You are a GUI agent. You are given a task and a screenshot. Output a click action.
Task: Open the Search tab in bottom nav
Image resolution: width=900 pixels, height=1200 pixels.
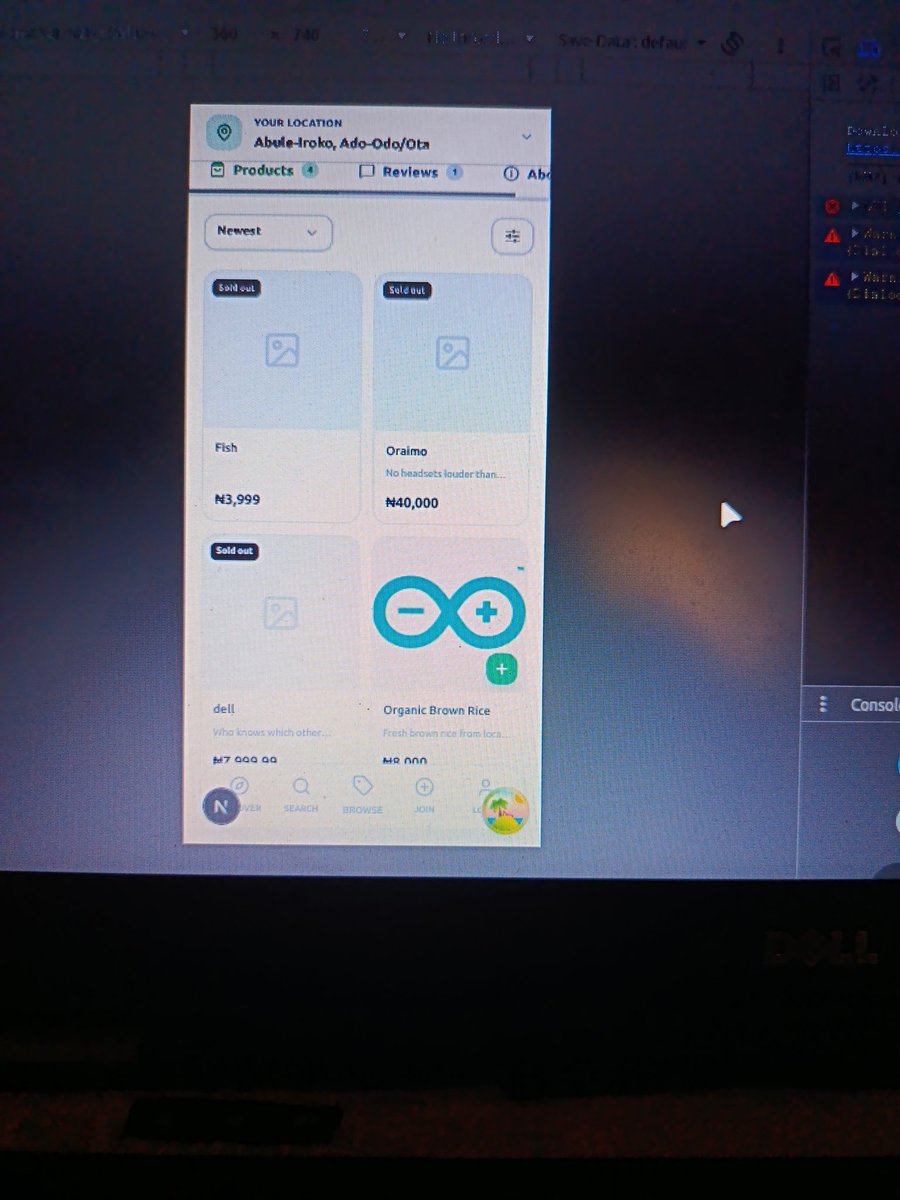coord(301,796)
